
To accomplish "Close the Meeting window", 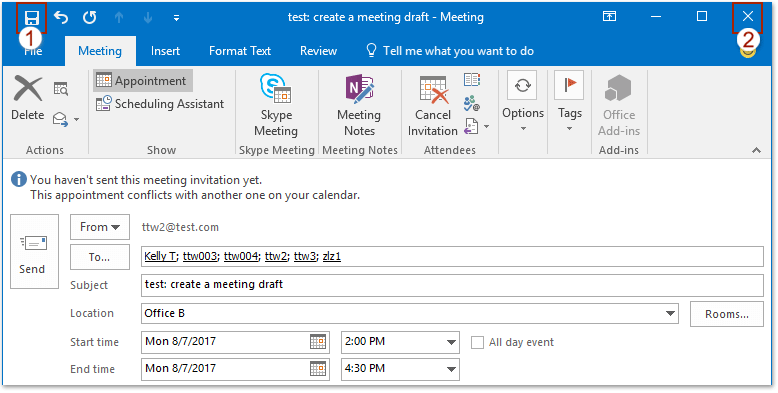I will click(747, 17).
